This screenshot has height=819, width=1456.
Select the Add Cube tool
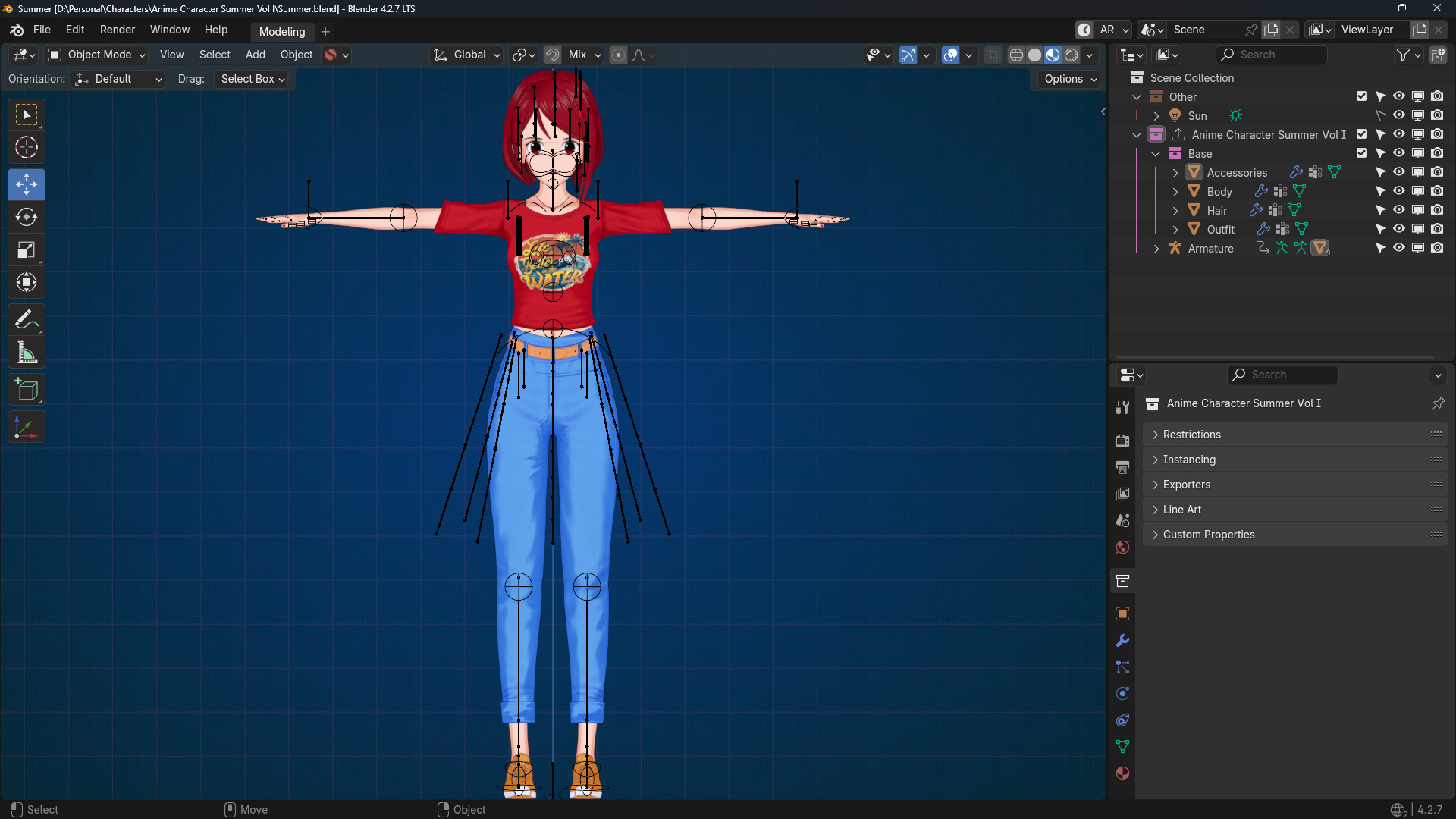click(27, 390)
